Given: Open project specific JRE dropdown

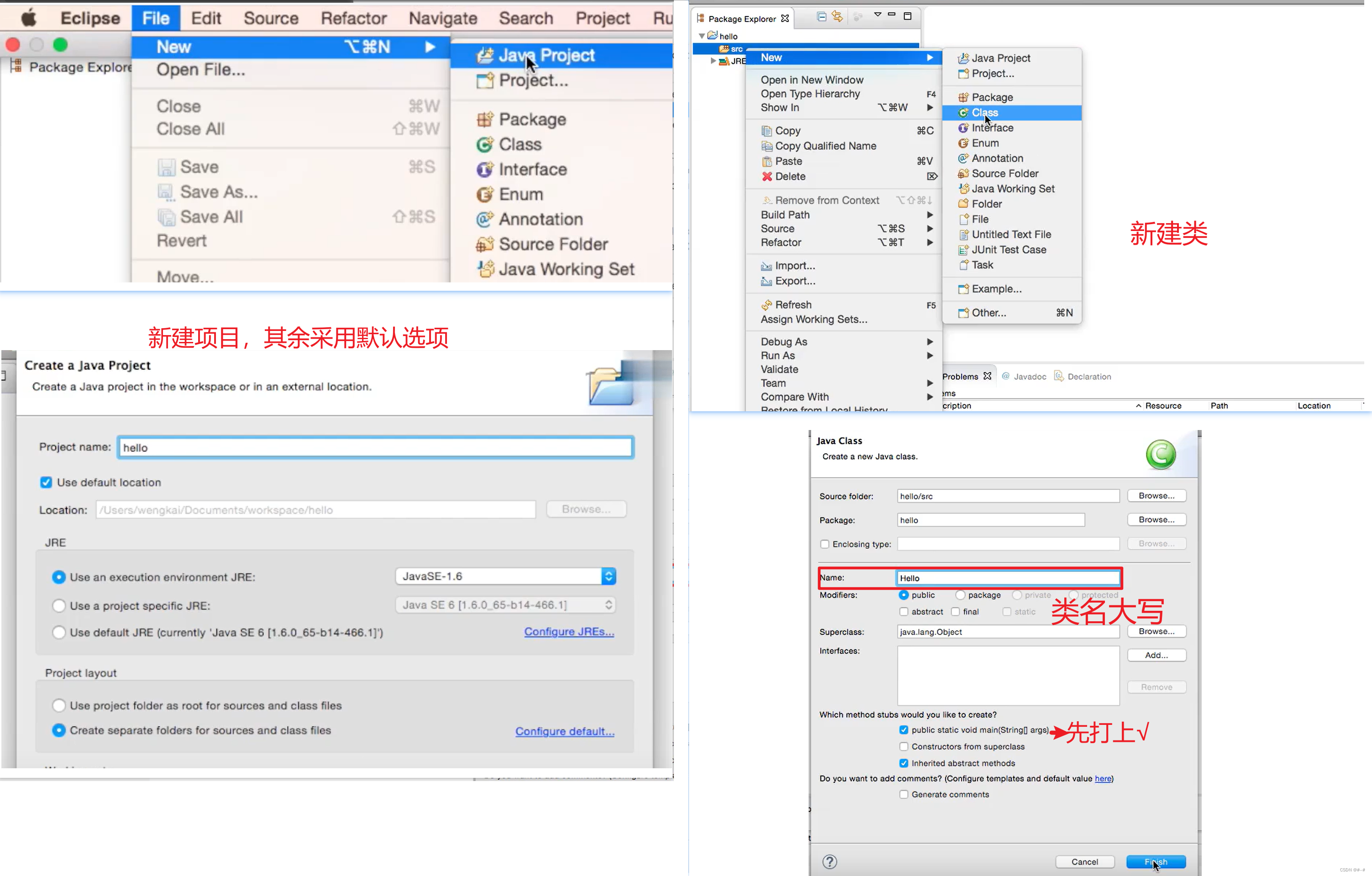Looking at the screenshot, I should coord(505,605).
